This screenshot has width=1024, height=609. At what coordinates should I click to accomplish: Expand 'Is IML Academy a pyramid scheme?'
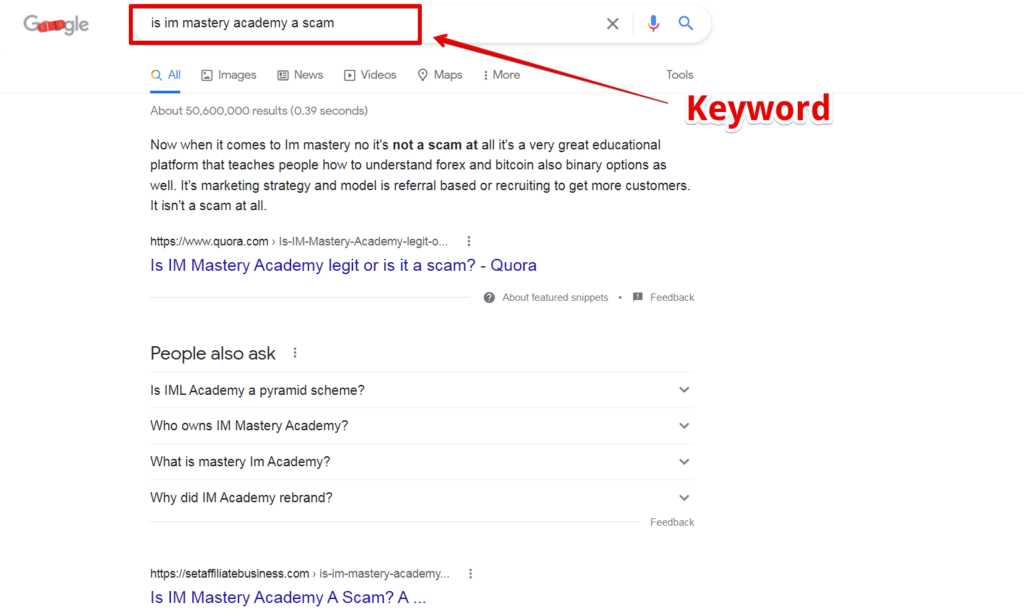tap(422, 390)
